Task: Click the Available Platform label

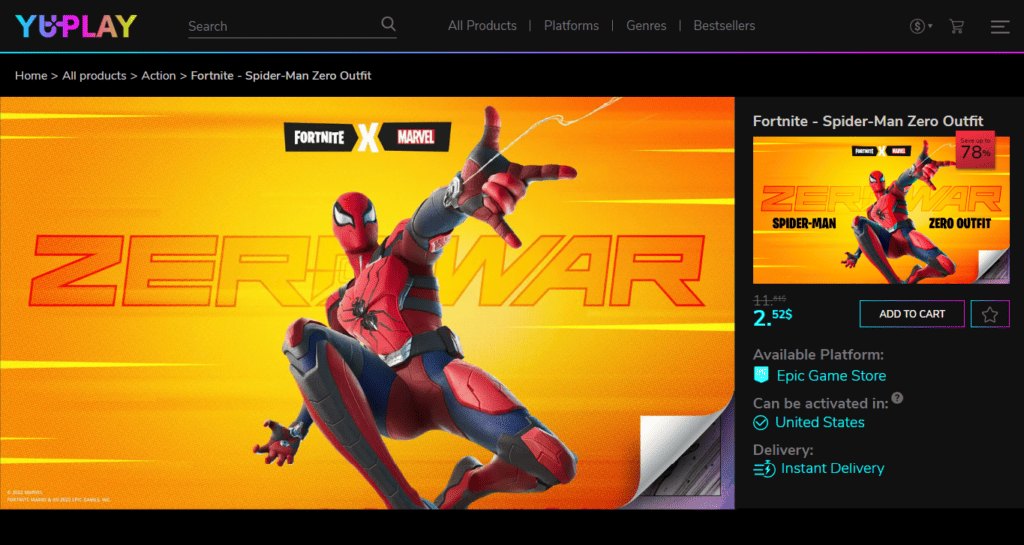Action: pos(818,355)
